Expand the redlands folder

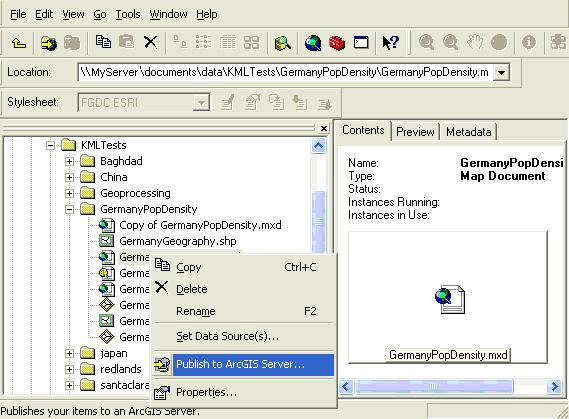click(x=69, y=369)
